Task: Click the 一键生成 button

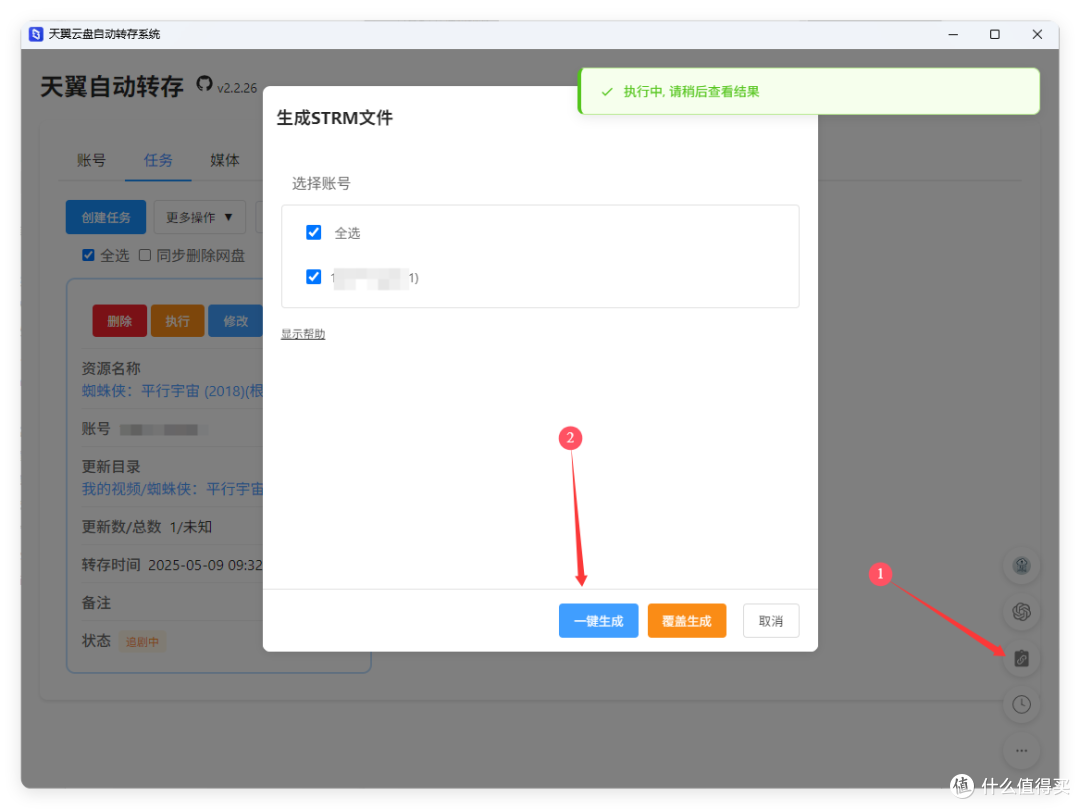Action: point(598,621)
